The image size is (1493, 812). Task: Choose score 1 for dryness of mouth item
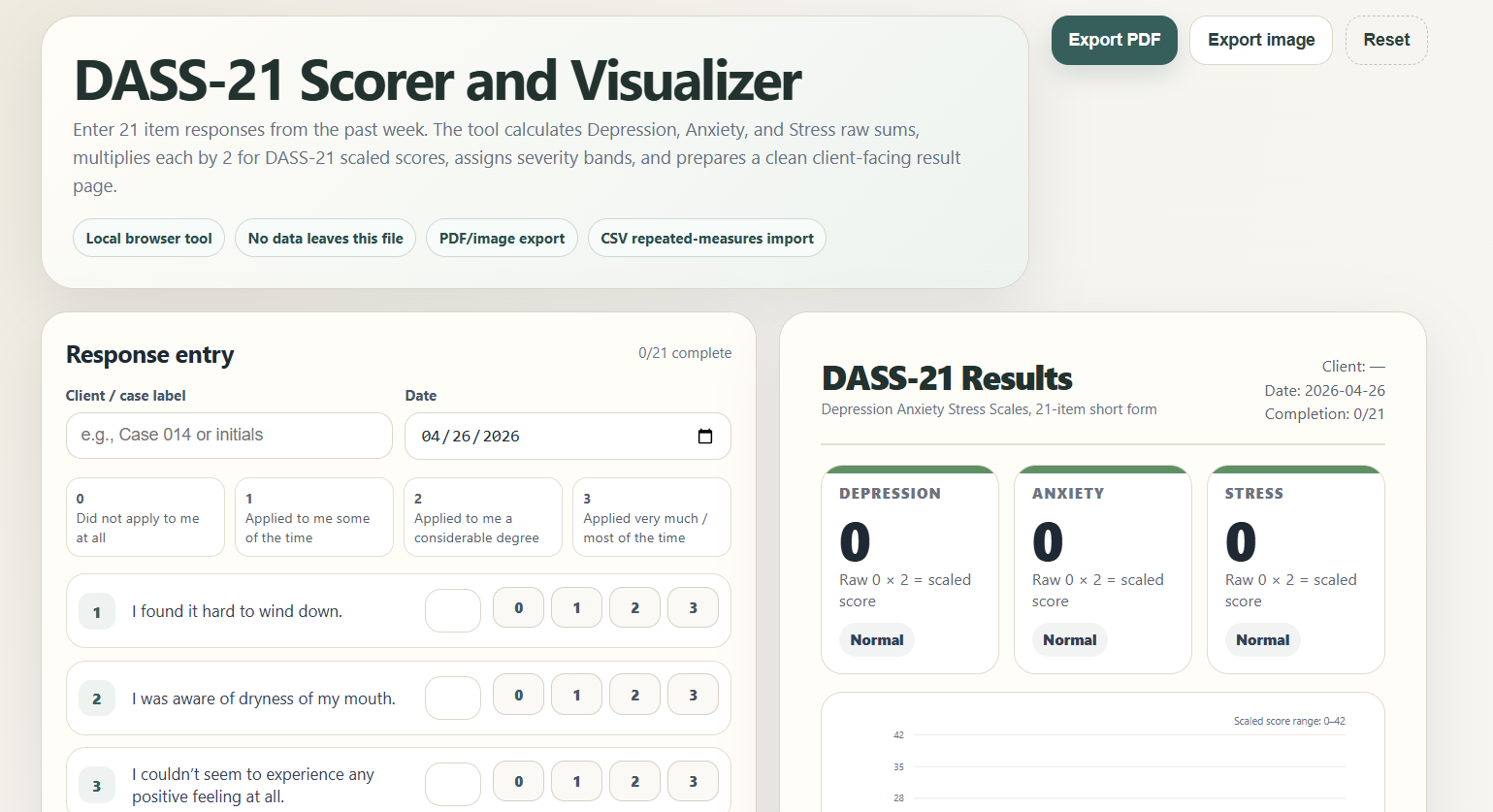coord(576,696)
